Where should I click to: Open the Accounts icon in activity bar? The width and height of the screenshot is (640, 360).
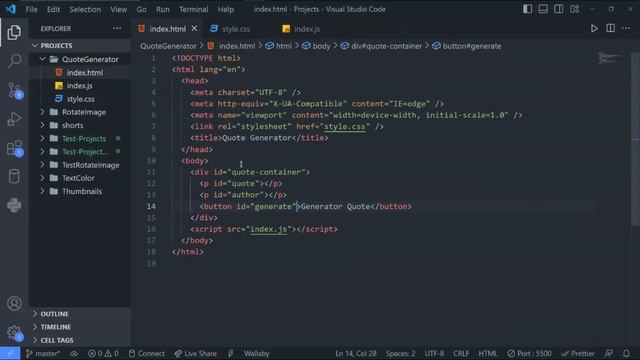[x=14, y=304]
